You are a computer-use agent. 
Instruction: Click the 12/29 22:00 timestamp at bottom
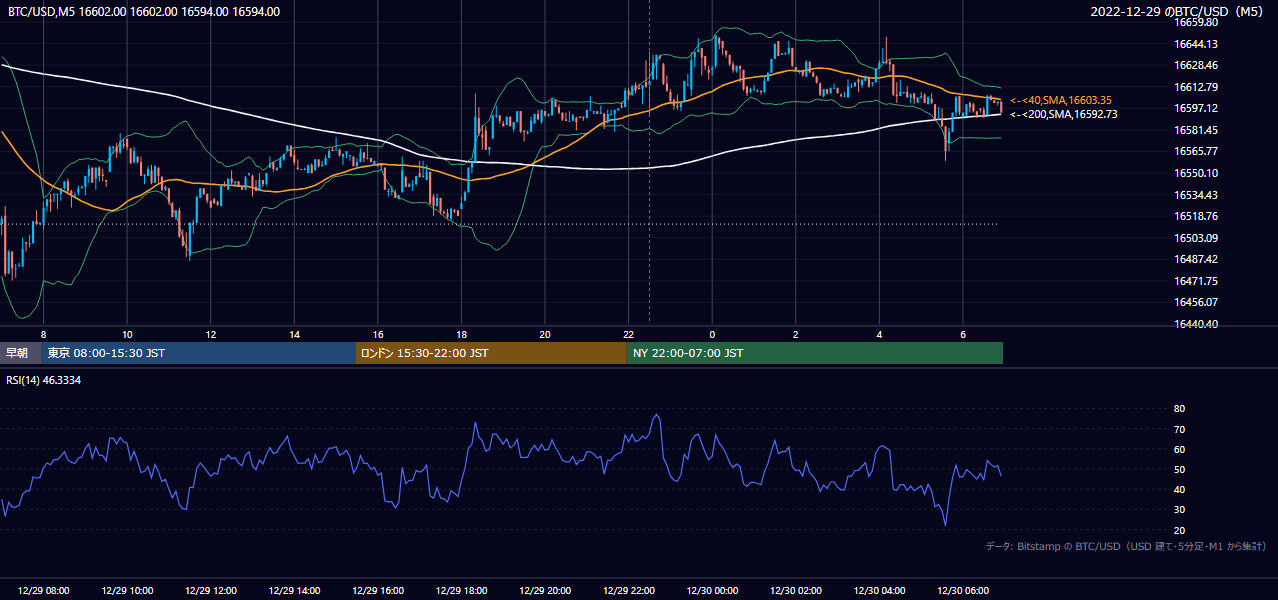tap(628, 591)
